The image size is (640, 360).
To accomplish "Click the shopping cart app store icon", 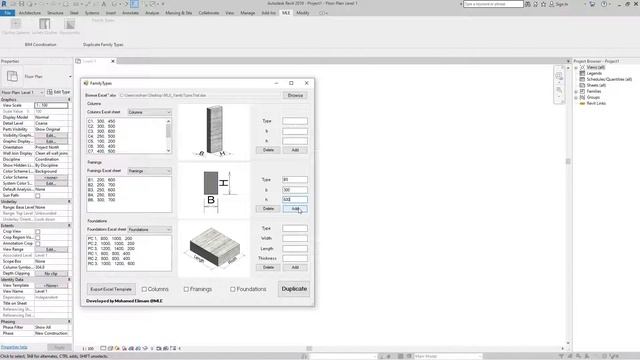I will click(592, 4).
